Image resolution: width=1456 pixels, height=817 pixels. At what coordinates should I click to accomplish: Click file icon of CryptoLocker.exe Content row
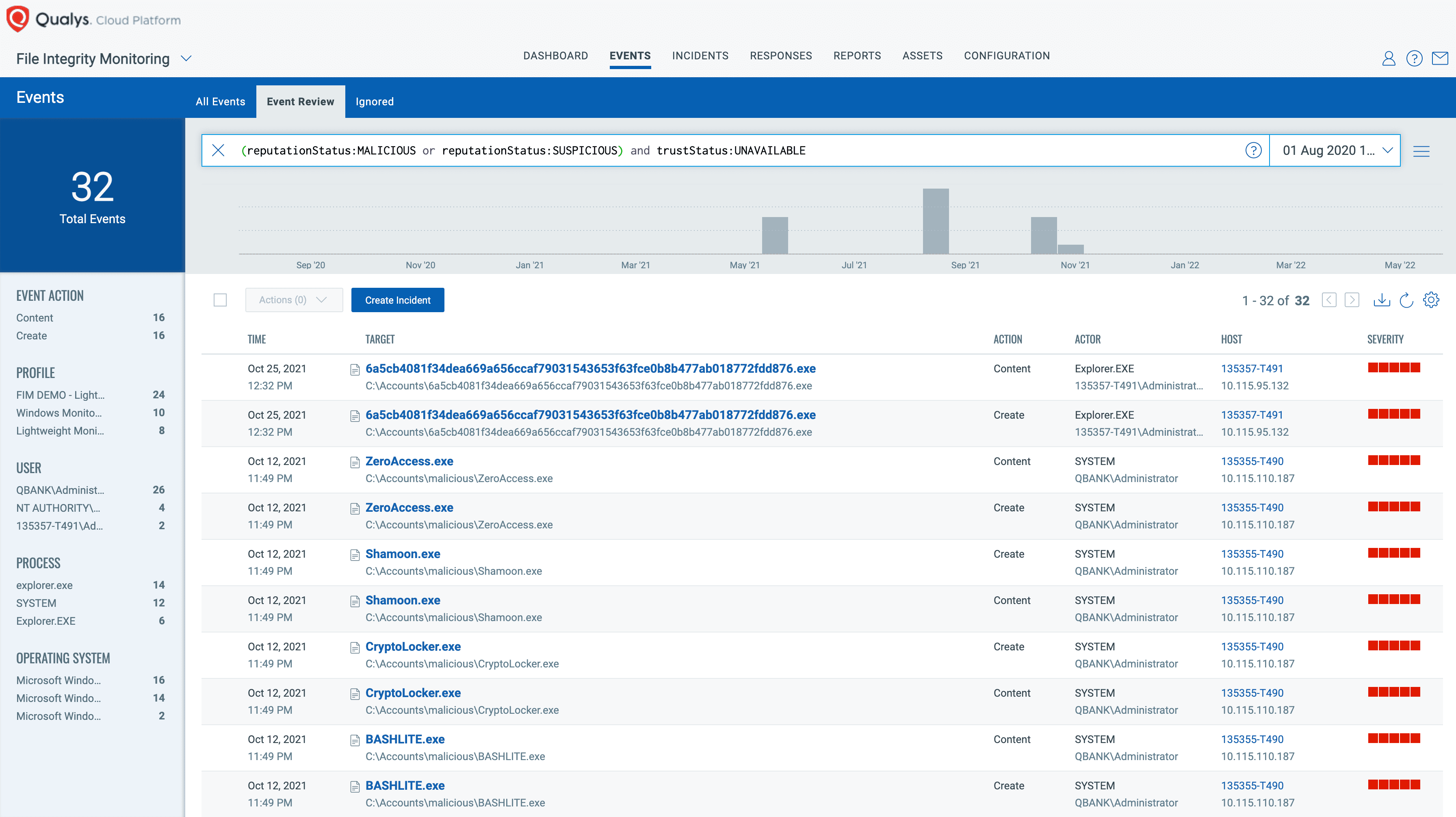tap(355, 694)
